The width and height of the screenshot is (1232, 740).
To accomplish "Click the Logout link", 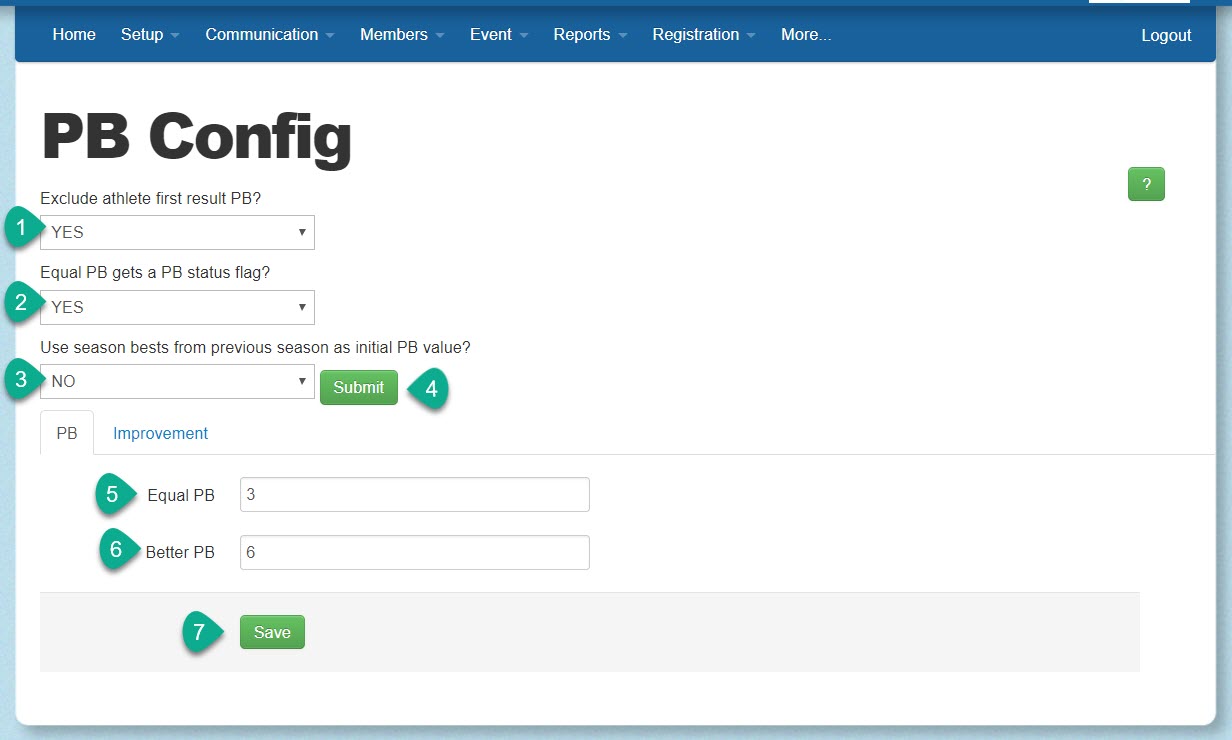I will click(1166, 36).
